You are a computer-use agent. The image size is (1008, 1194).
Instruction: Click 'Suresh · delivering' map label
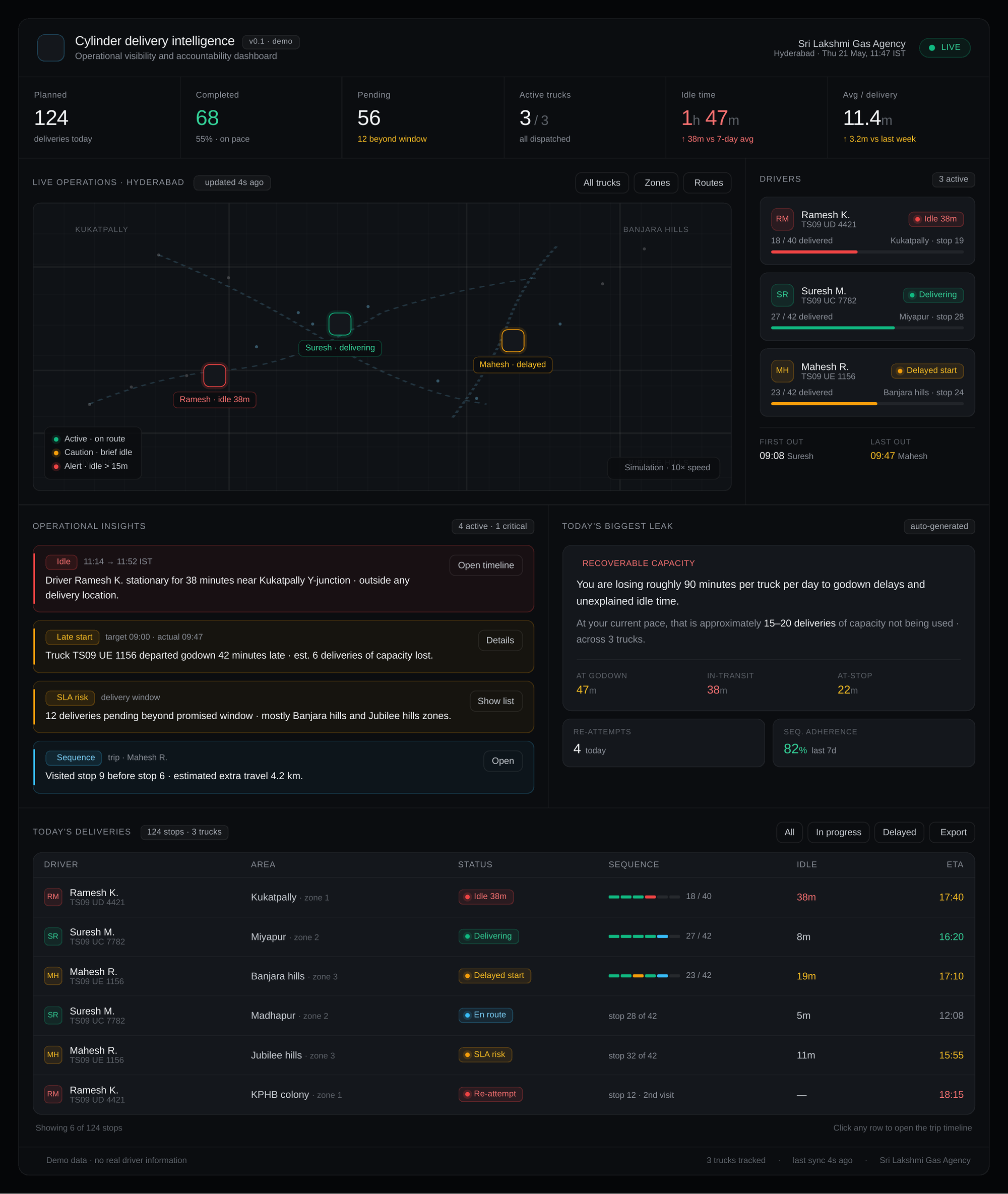340,348
